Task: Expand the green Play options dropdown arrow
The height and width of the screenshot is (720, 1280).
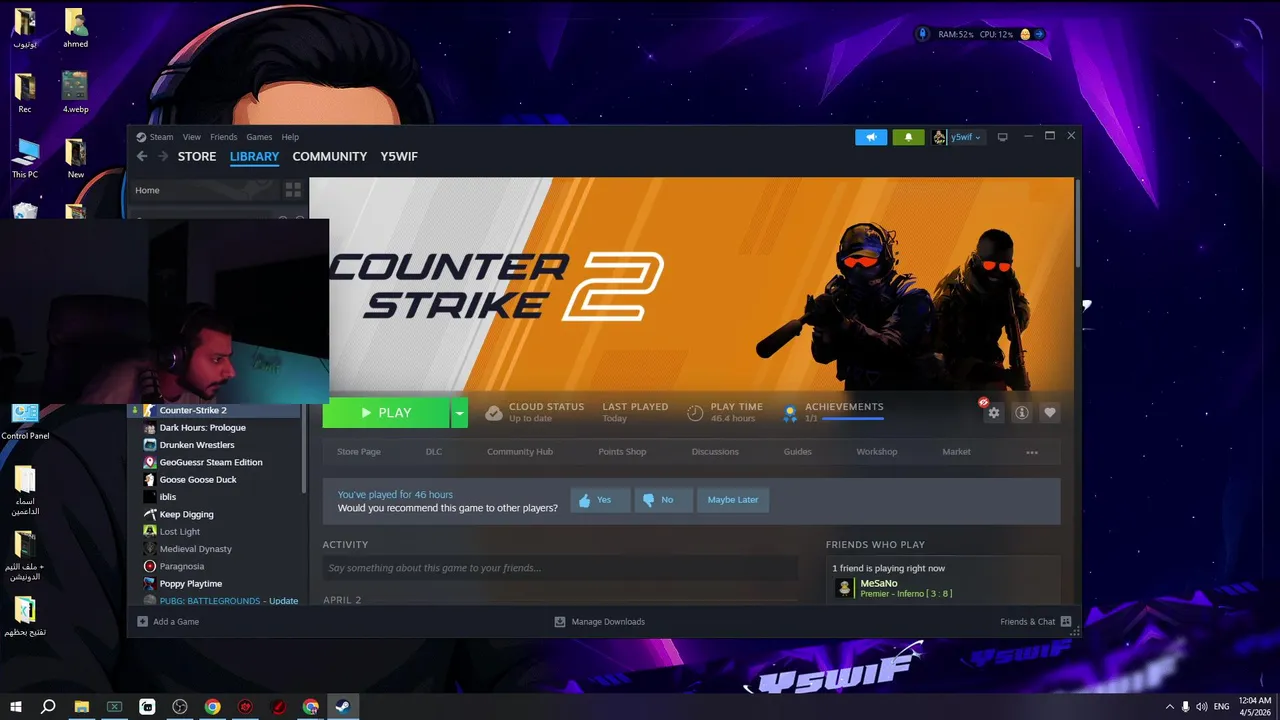Action: tap(459, 412)
